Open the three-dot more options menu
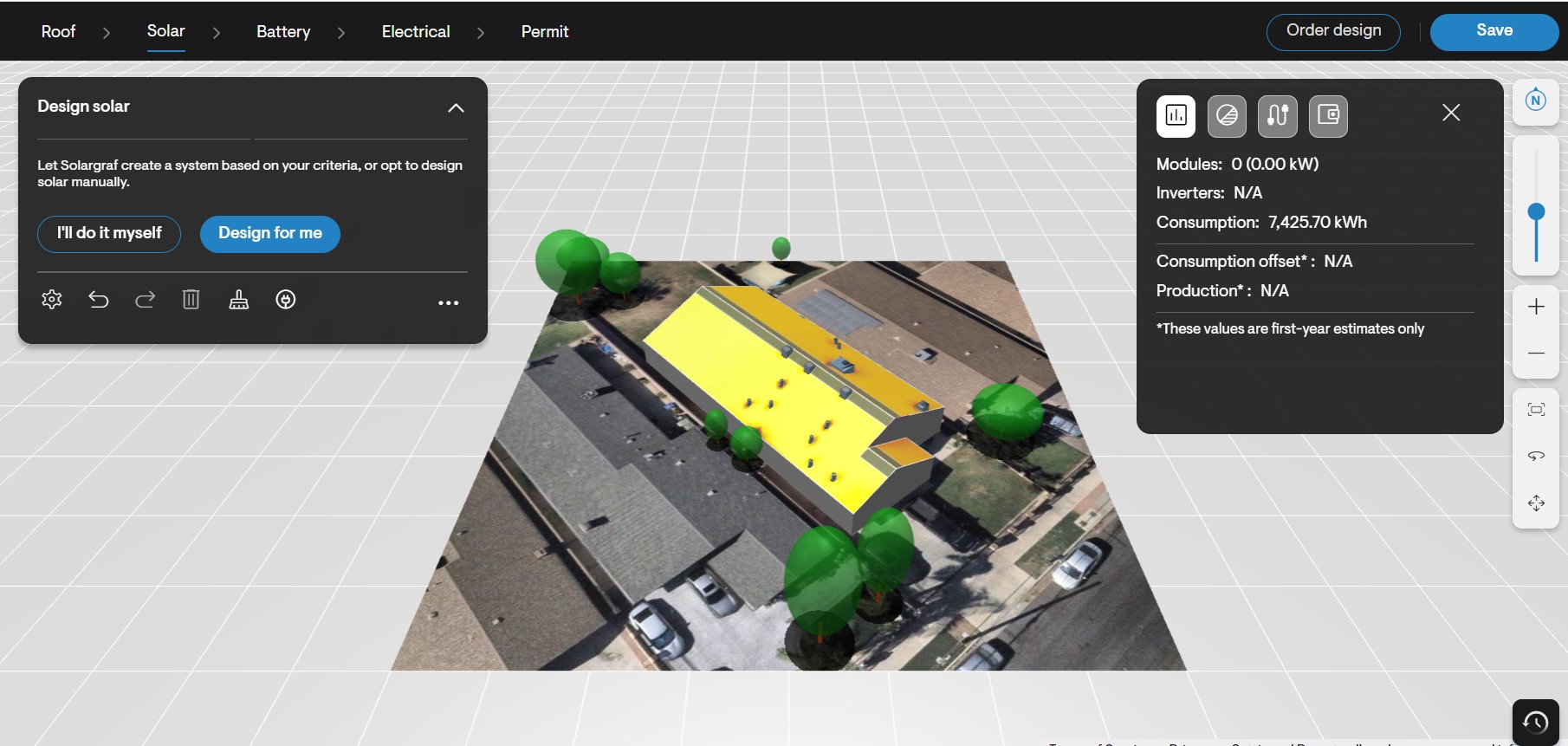 pos(449,302)
